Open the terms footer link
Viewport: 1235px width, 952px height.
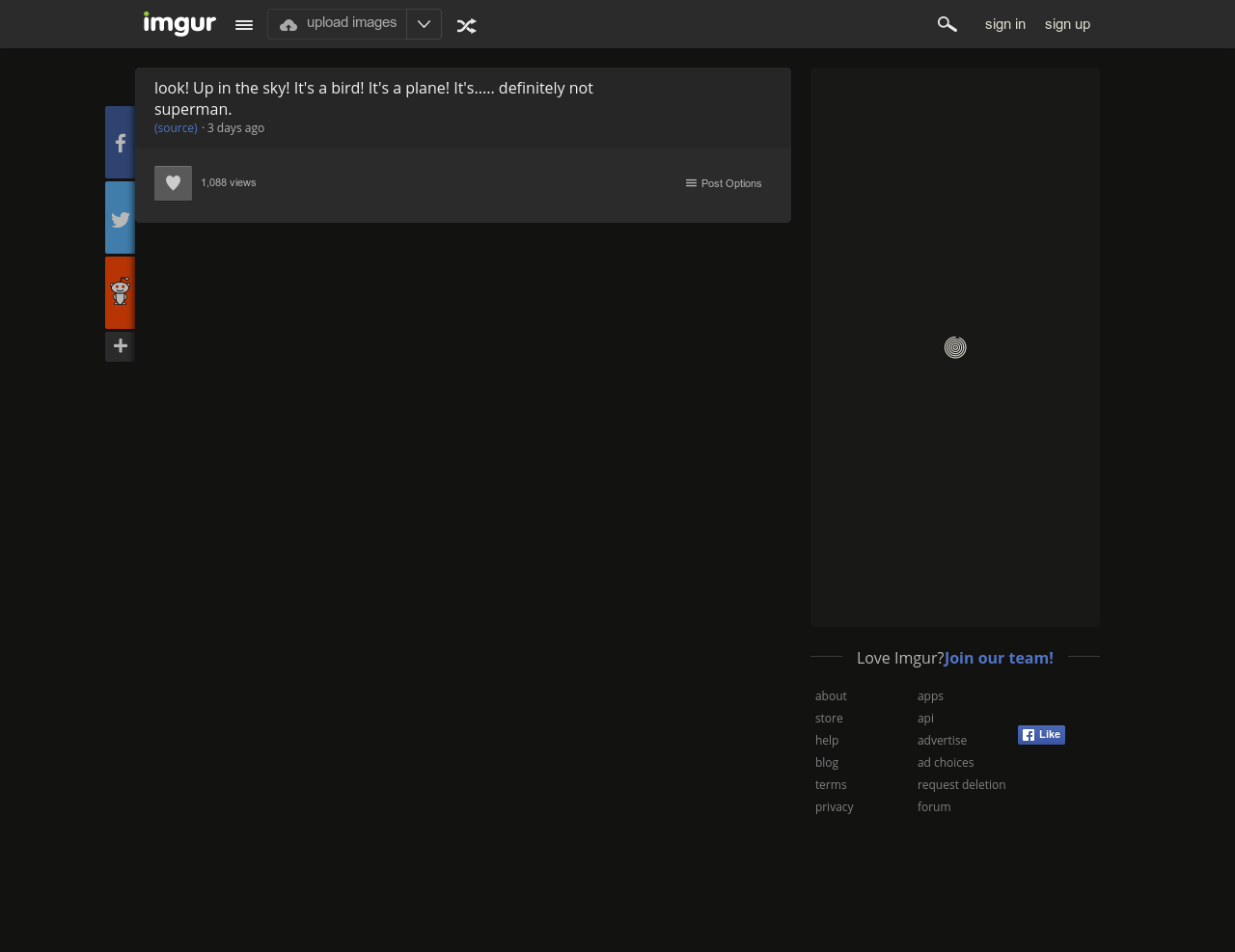tap(831, 784)
